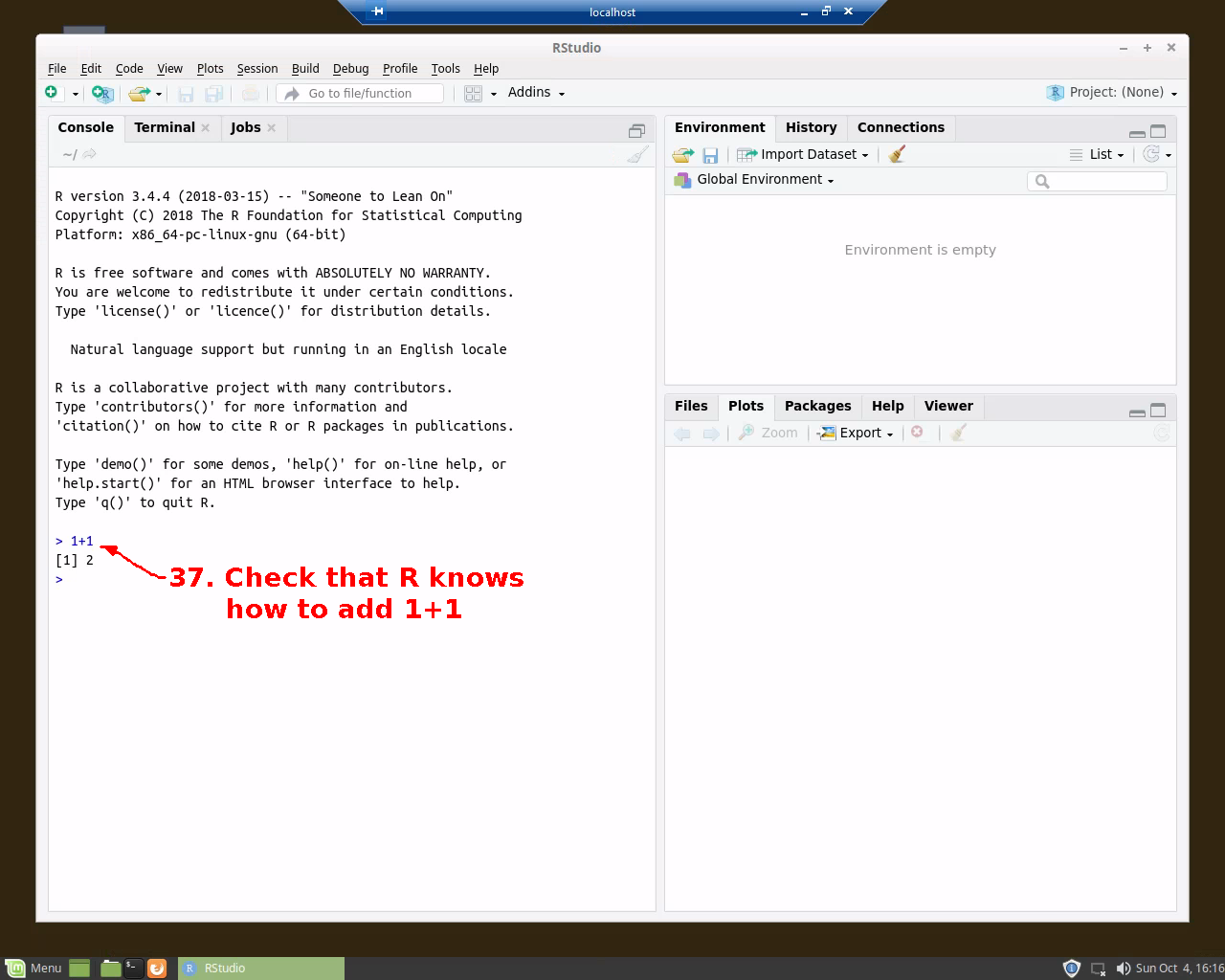Switch to the Packages tab

(817, 406)
